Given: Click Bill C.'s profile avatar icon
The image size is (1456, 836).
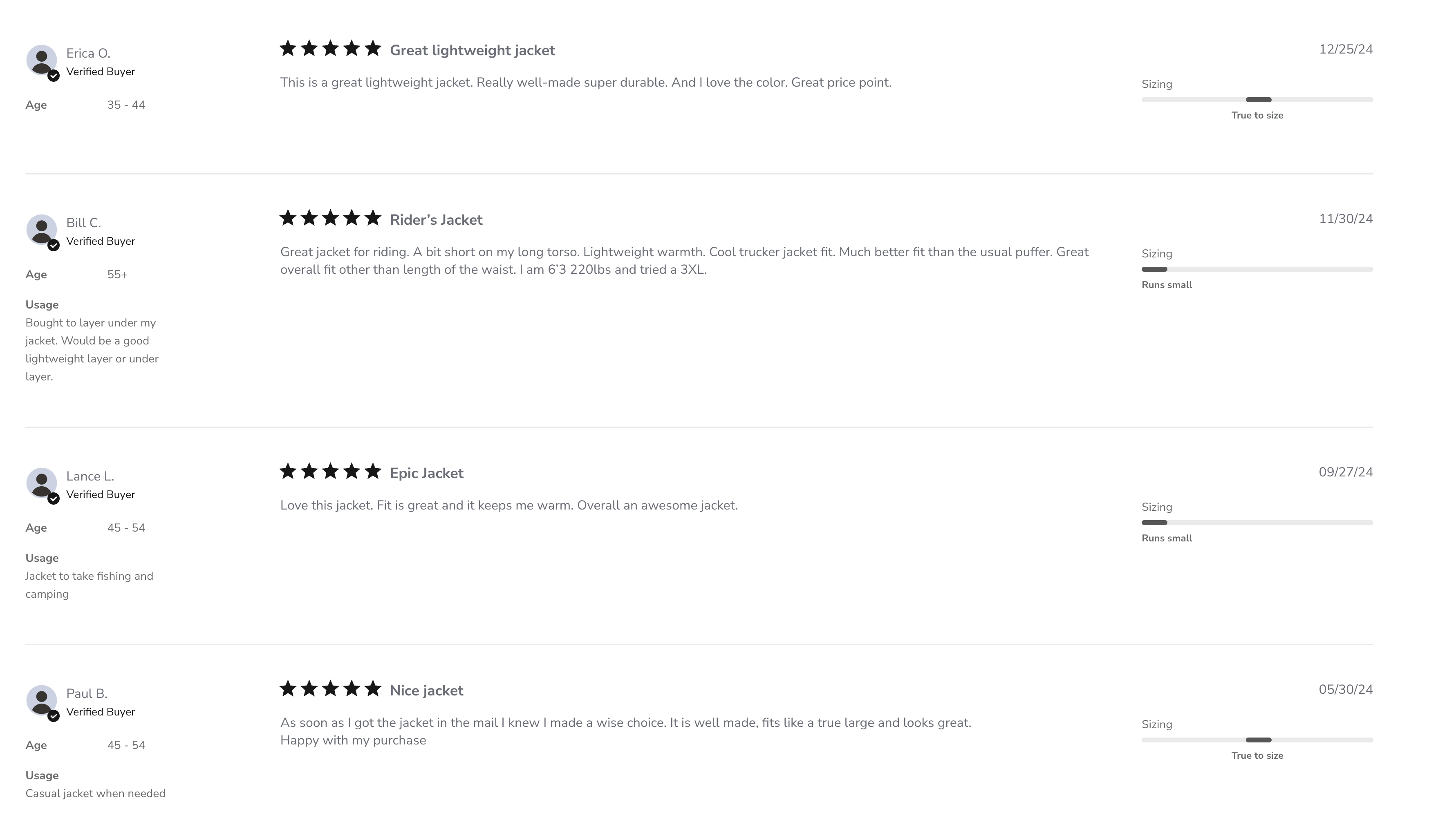Looking at the screenshot, I should coord(41,229).
